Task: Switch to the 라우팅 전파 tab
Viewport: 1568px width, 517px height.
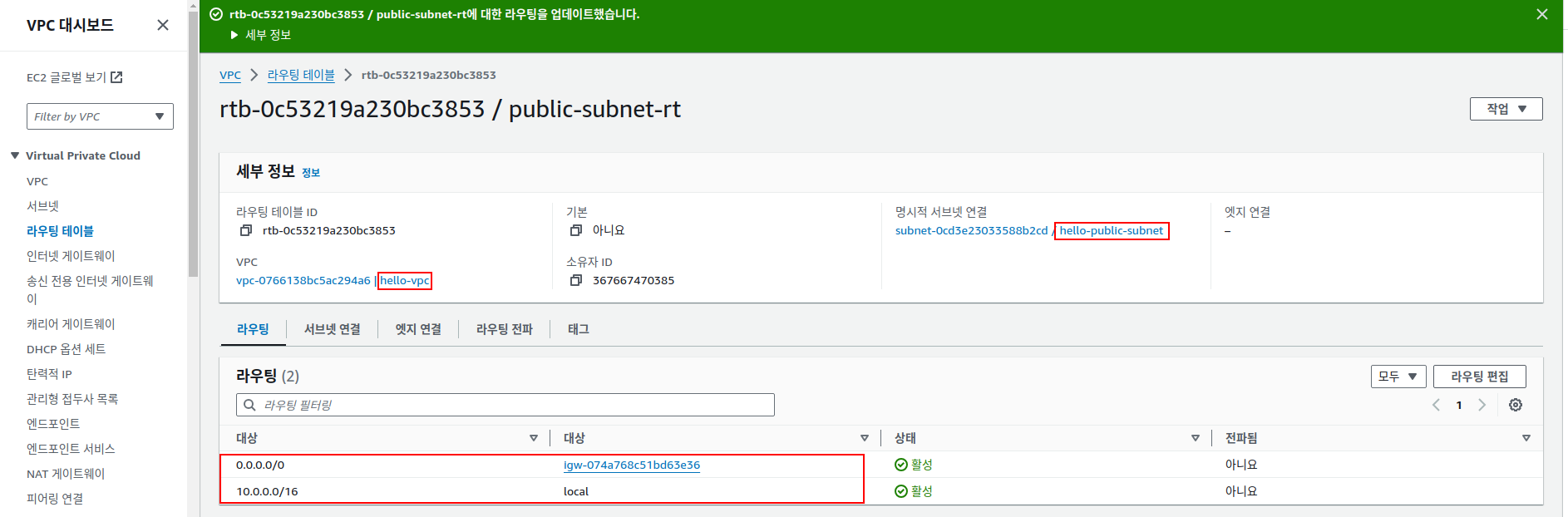Action: pos(505,329)
